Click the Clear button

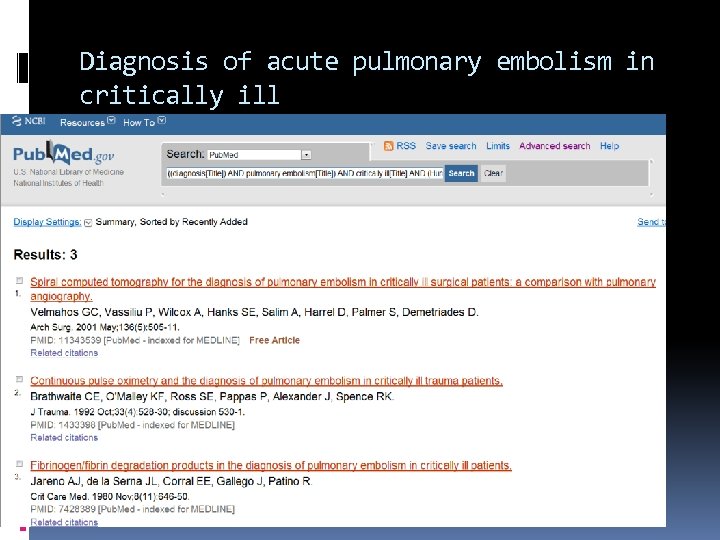click(493, 173)
